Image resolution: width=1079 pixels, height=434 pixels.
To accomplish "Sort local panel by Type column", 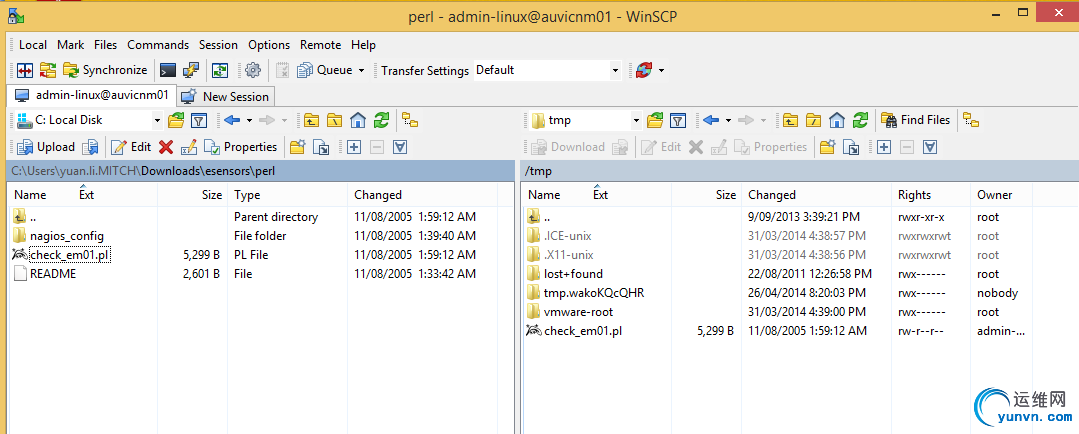I will [x=288, y=195].
